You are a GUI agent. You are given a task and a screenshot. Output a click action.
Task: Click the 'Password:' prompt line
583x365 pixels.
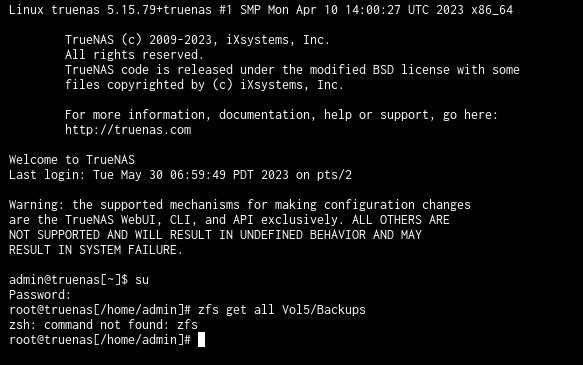point(40,295)
